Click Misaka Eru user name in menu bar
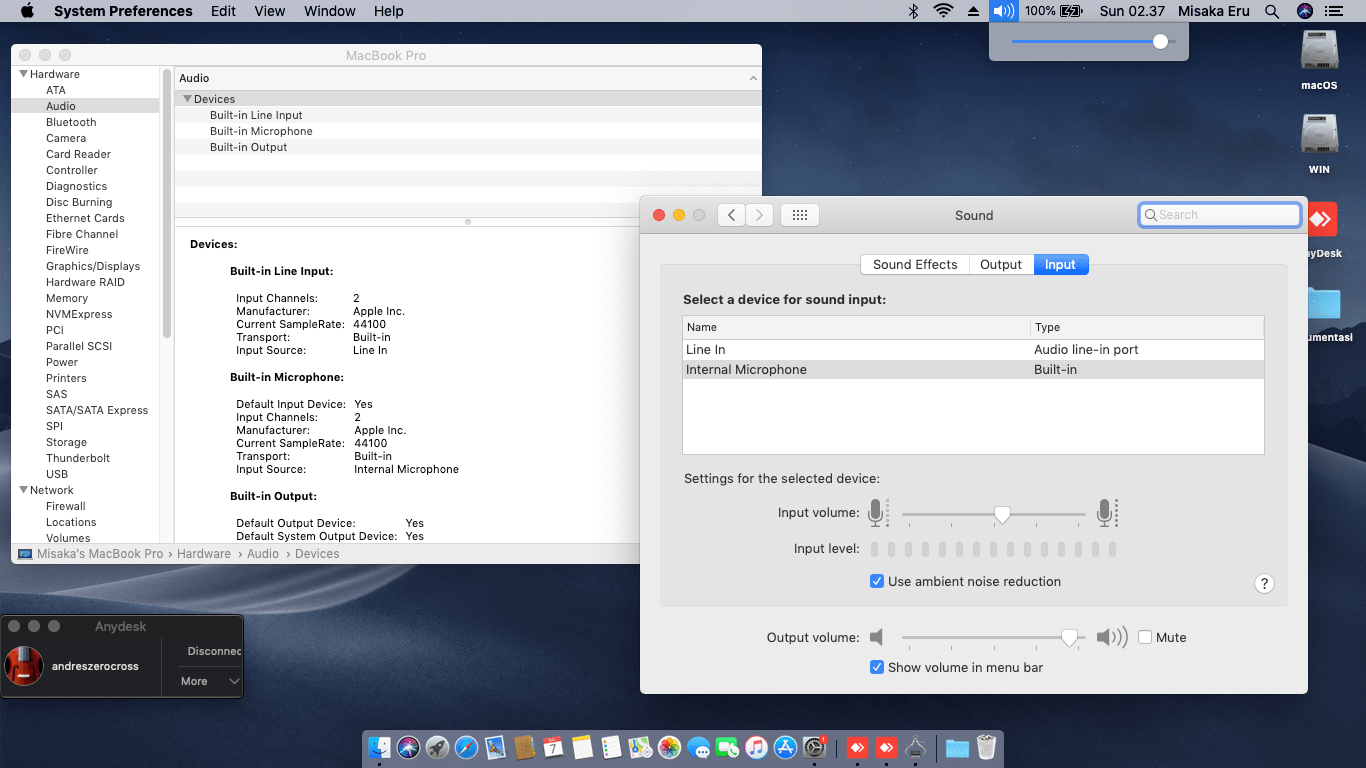The height and width of the screenshot is (768, 1366). tap(1213, 11)
